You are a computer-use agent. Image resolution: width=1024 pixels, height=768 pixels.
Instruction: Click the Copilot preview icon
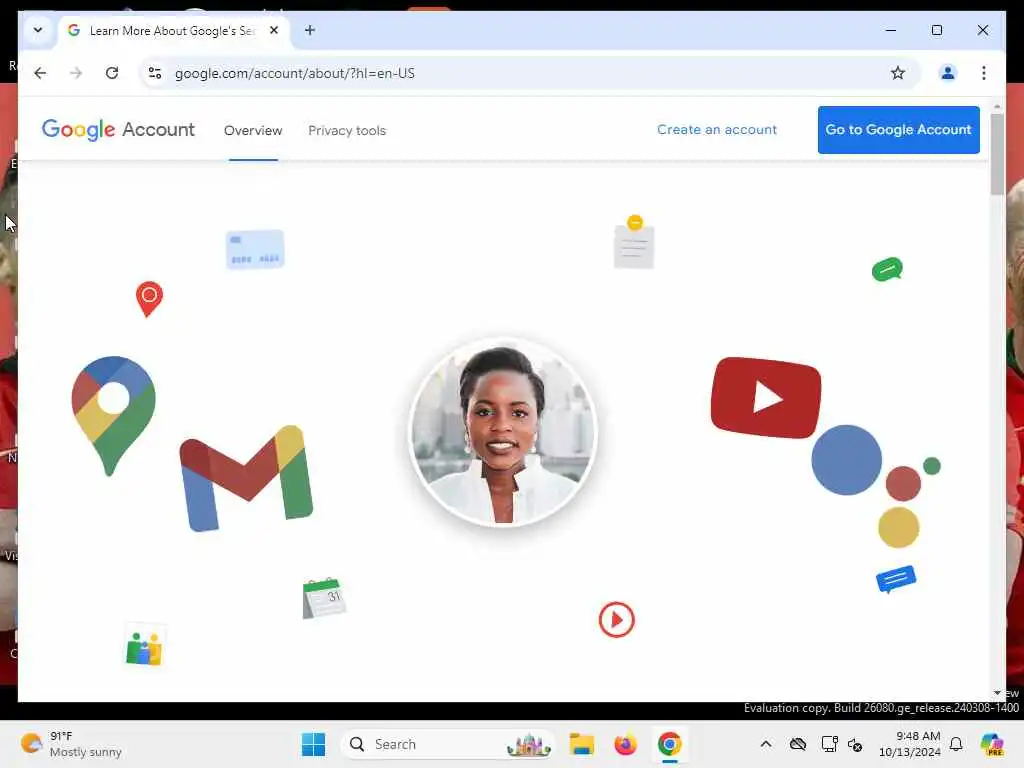(x=992, y=744)
